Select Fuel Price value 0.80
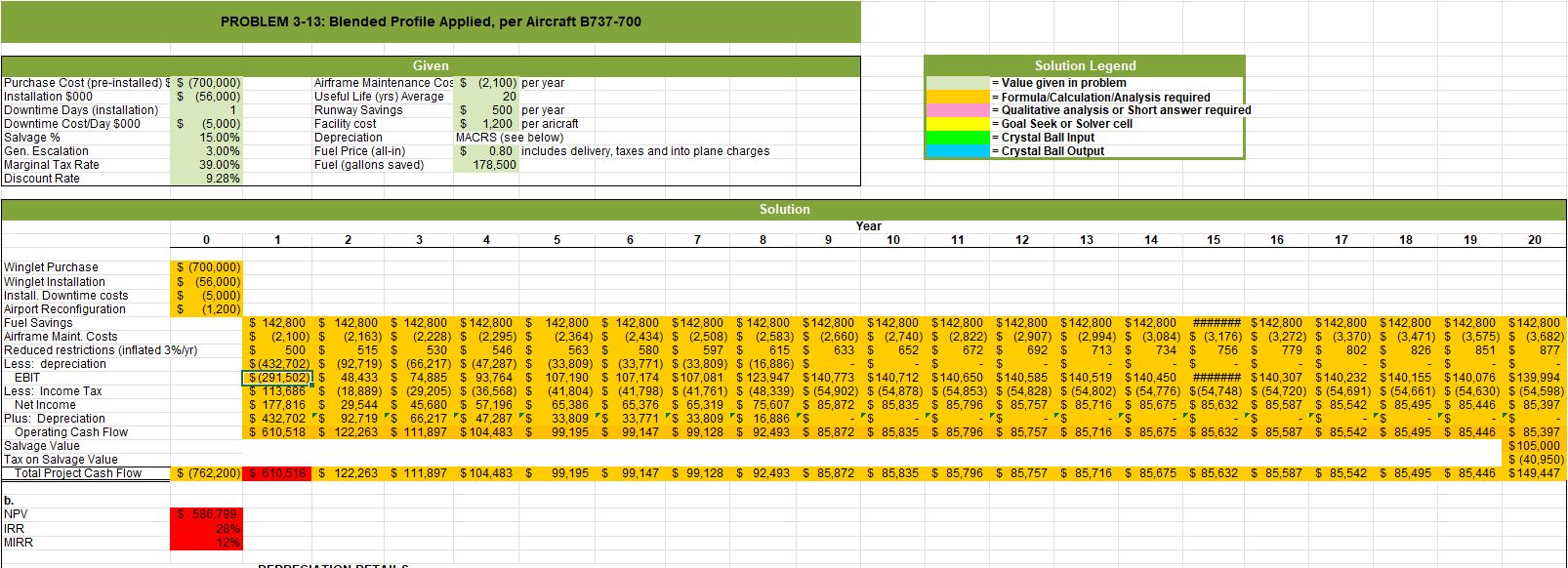 487,151
